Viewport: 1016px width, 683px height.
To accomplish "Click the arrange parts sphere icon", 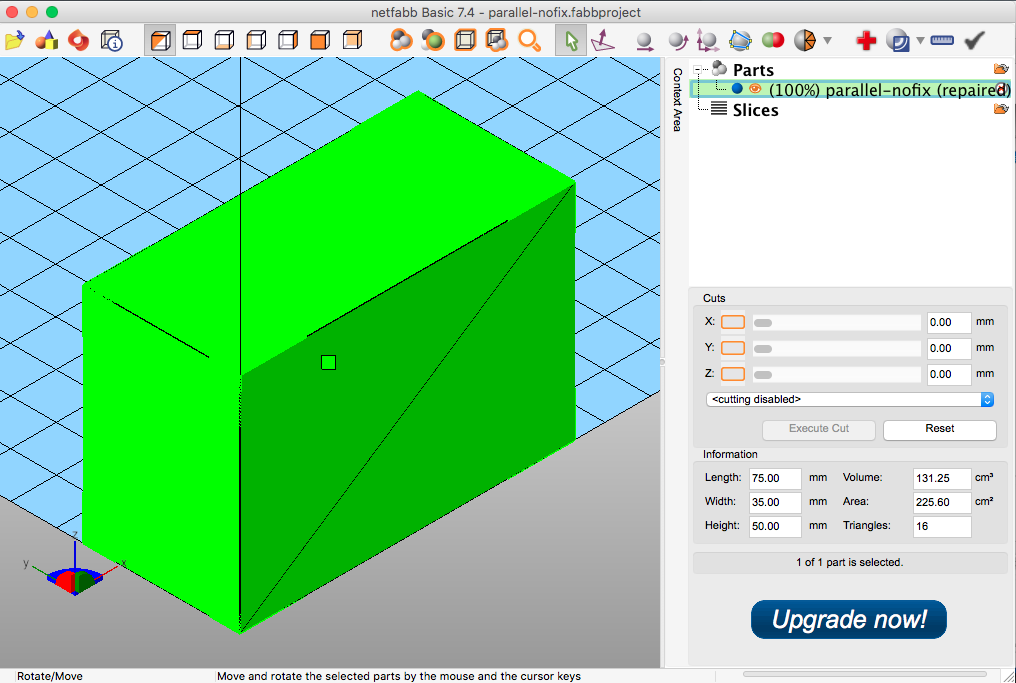I will click(x=740, y=40).
